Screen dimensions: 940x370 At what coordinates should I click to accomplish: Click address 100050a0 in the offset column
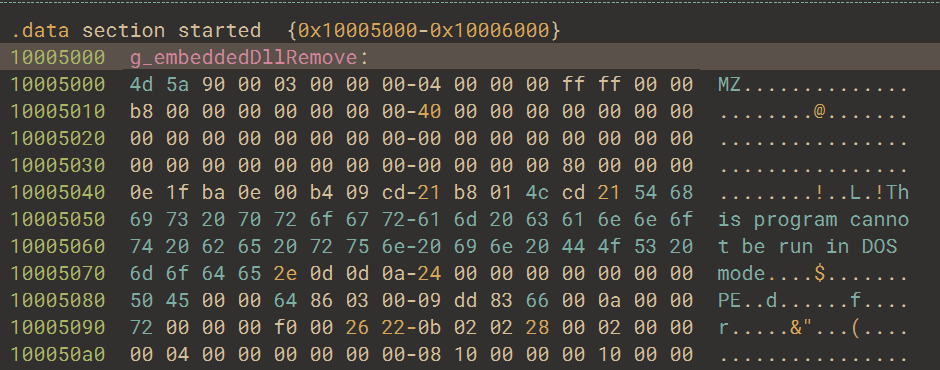coord(58,354)
